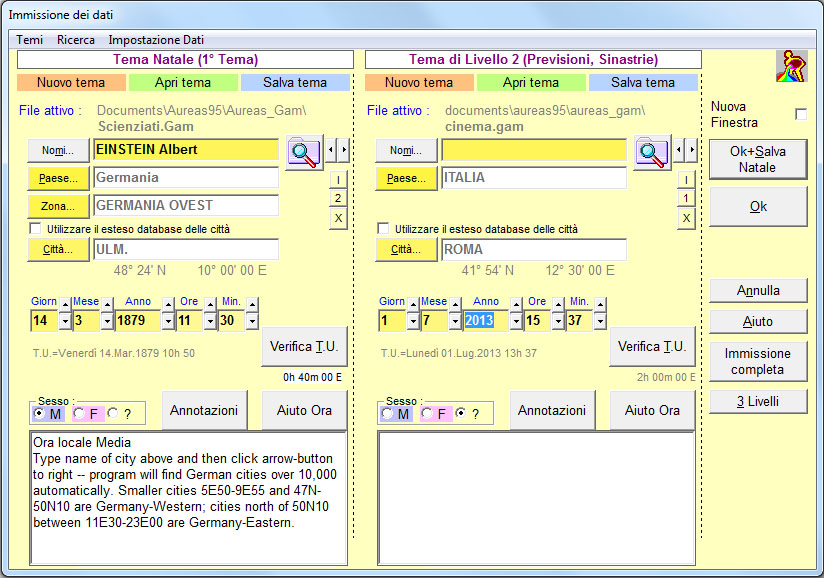
Task: Decrease Min value 30 with down arrow
Action: tap(252, 321)
